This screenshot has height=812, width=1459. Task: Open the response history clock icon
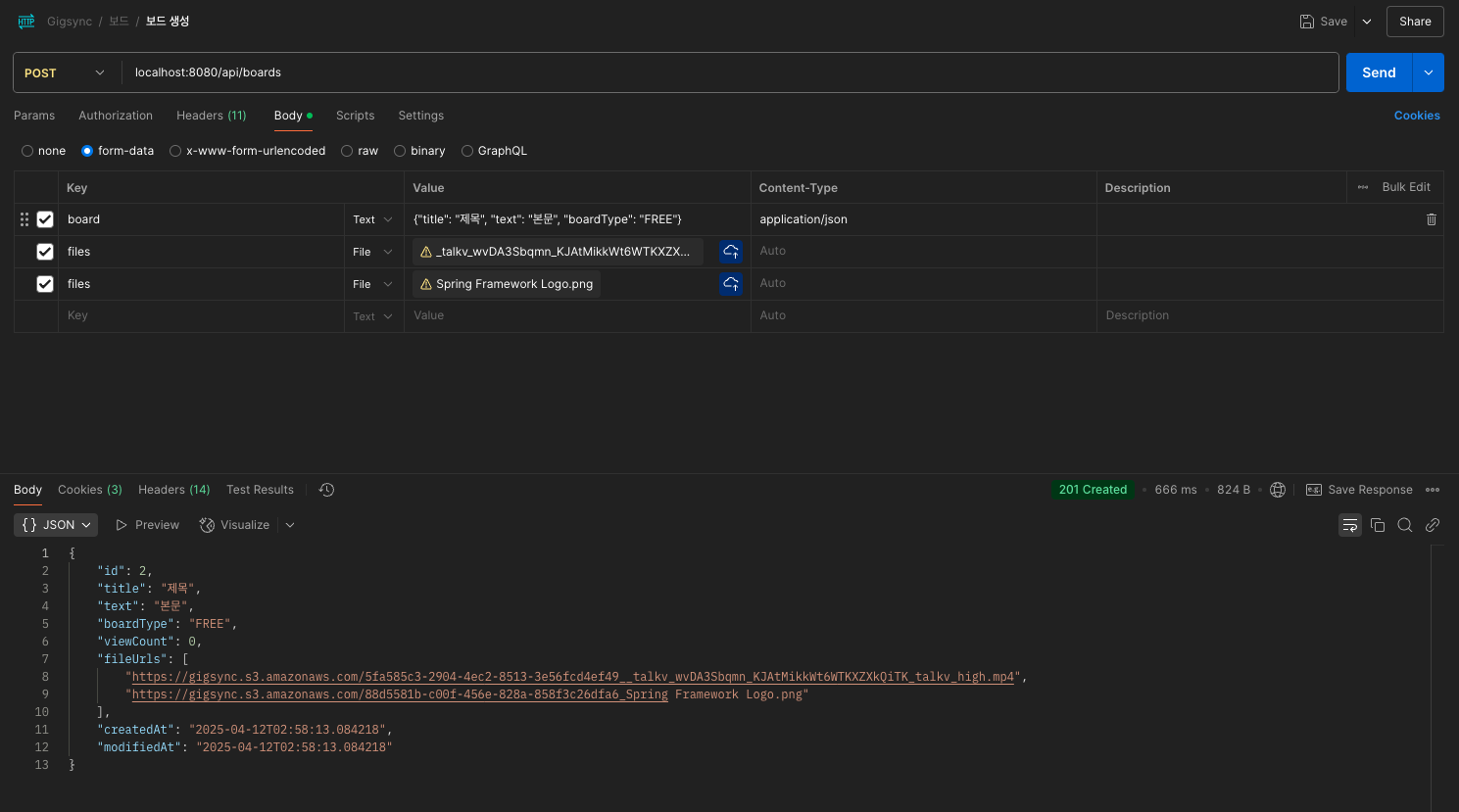[327, 490]
